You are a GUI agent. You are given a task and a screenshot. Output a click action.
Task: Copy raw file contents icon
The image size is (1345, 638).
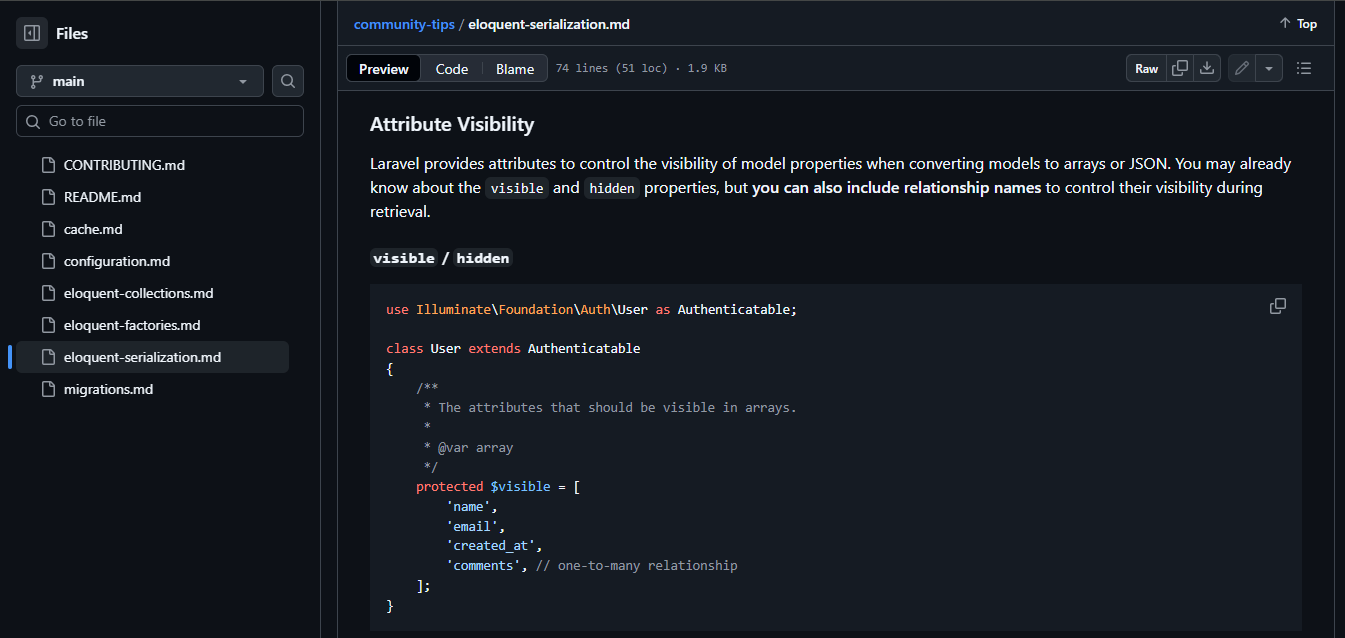click(1180, 68)
